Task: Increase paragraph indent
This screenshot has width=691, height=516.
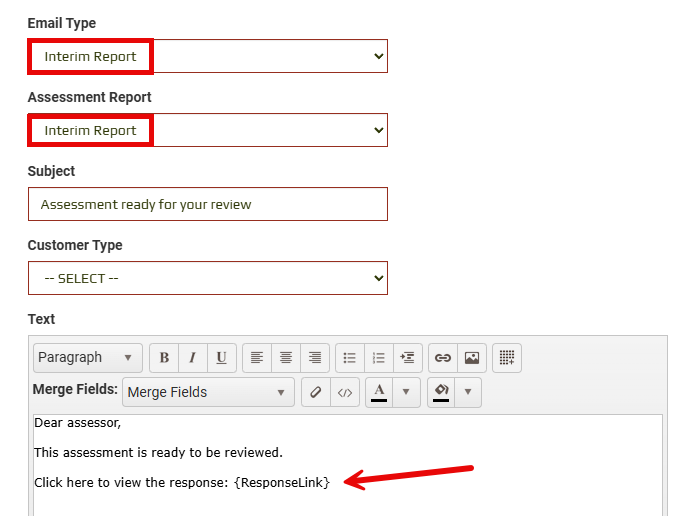Action: click(x=407, y=358)
